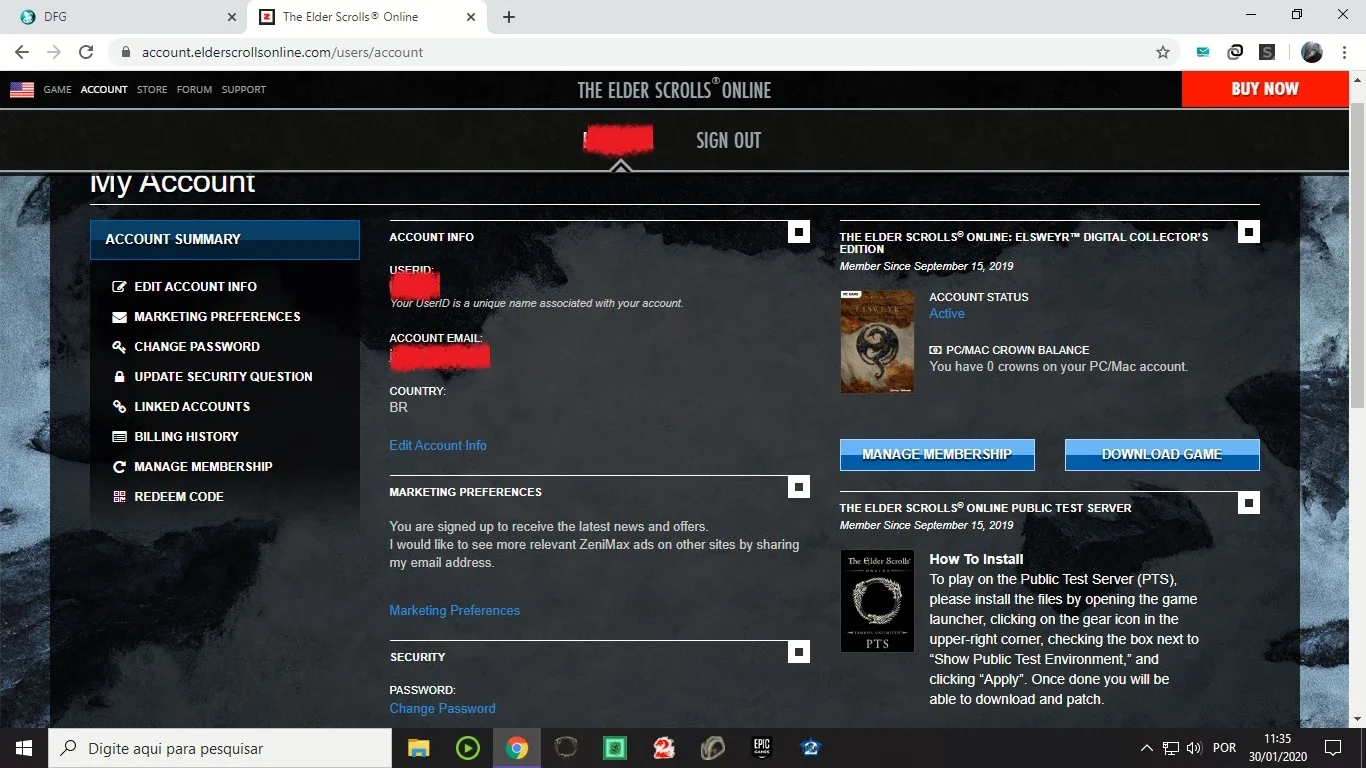
Task: Switch to the DFG browser tab
Action: coord(124,17)
